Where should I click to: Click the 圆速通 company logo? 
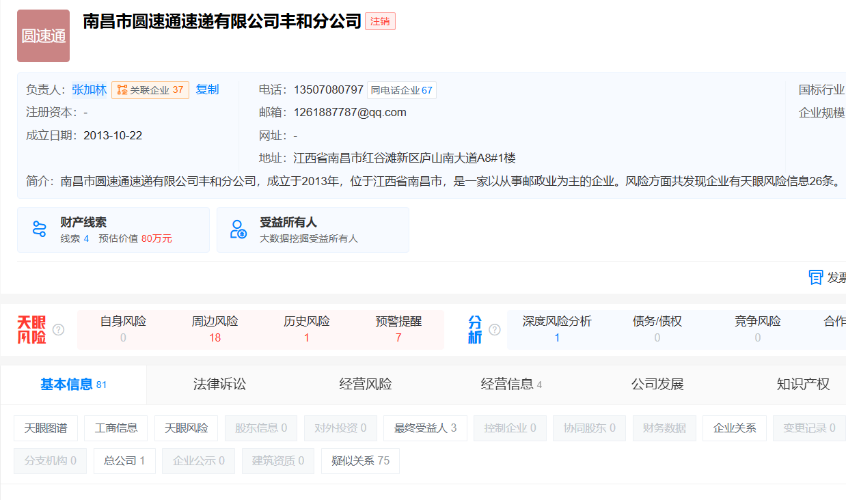pyautogui.click(x=43, y=36)
